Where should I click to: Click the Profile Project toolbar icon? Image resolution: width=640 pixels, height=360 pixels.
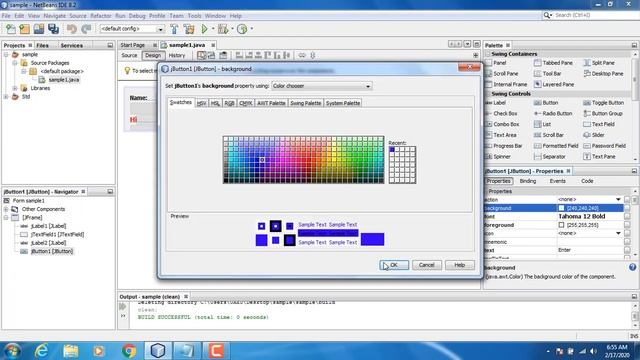click(x=242, y=29)
